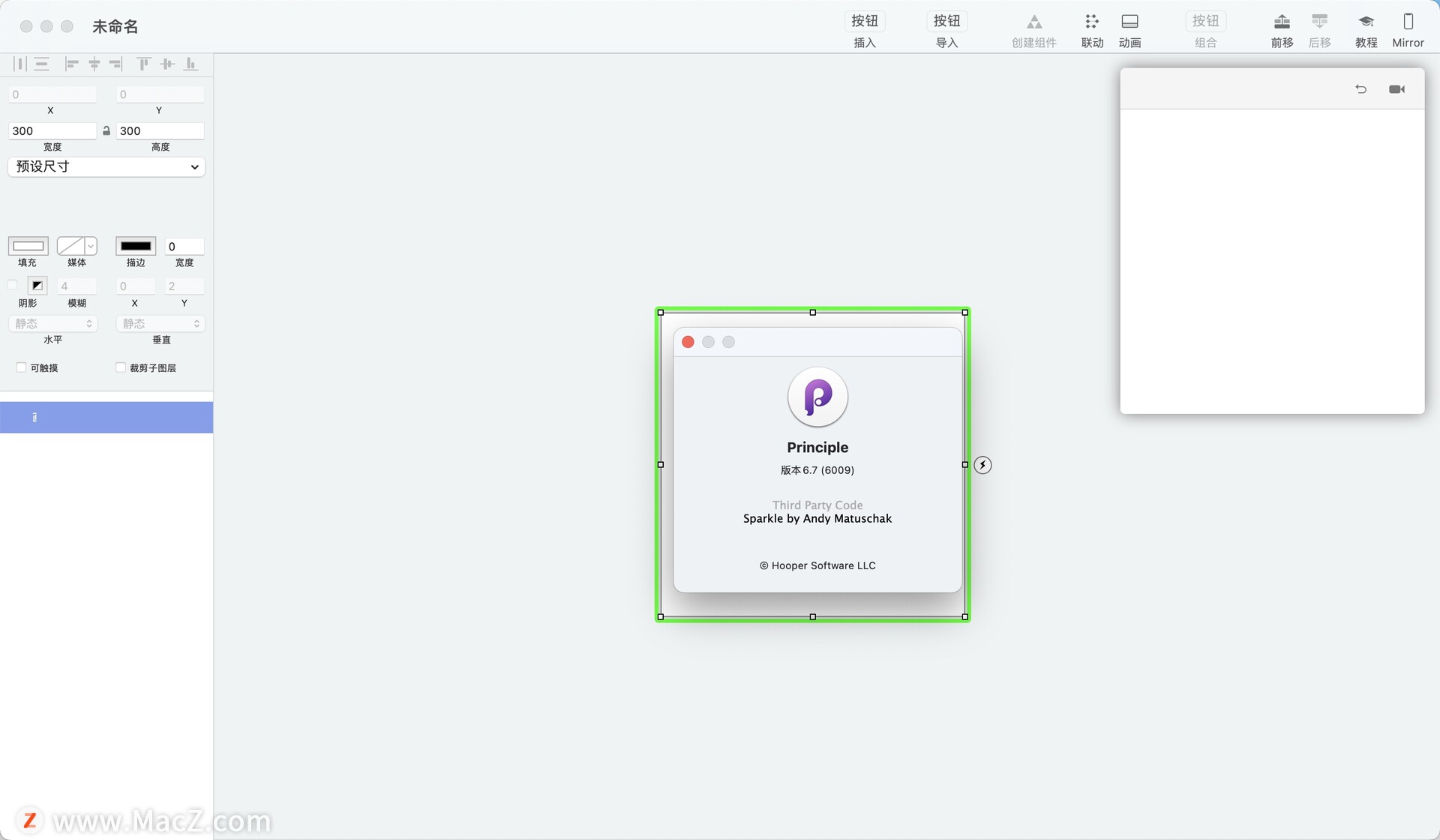Click '© Hooper Software LLC' text
The width and height of the screenshot is (1440, 840).
coord(817,565)
